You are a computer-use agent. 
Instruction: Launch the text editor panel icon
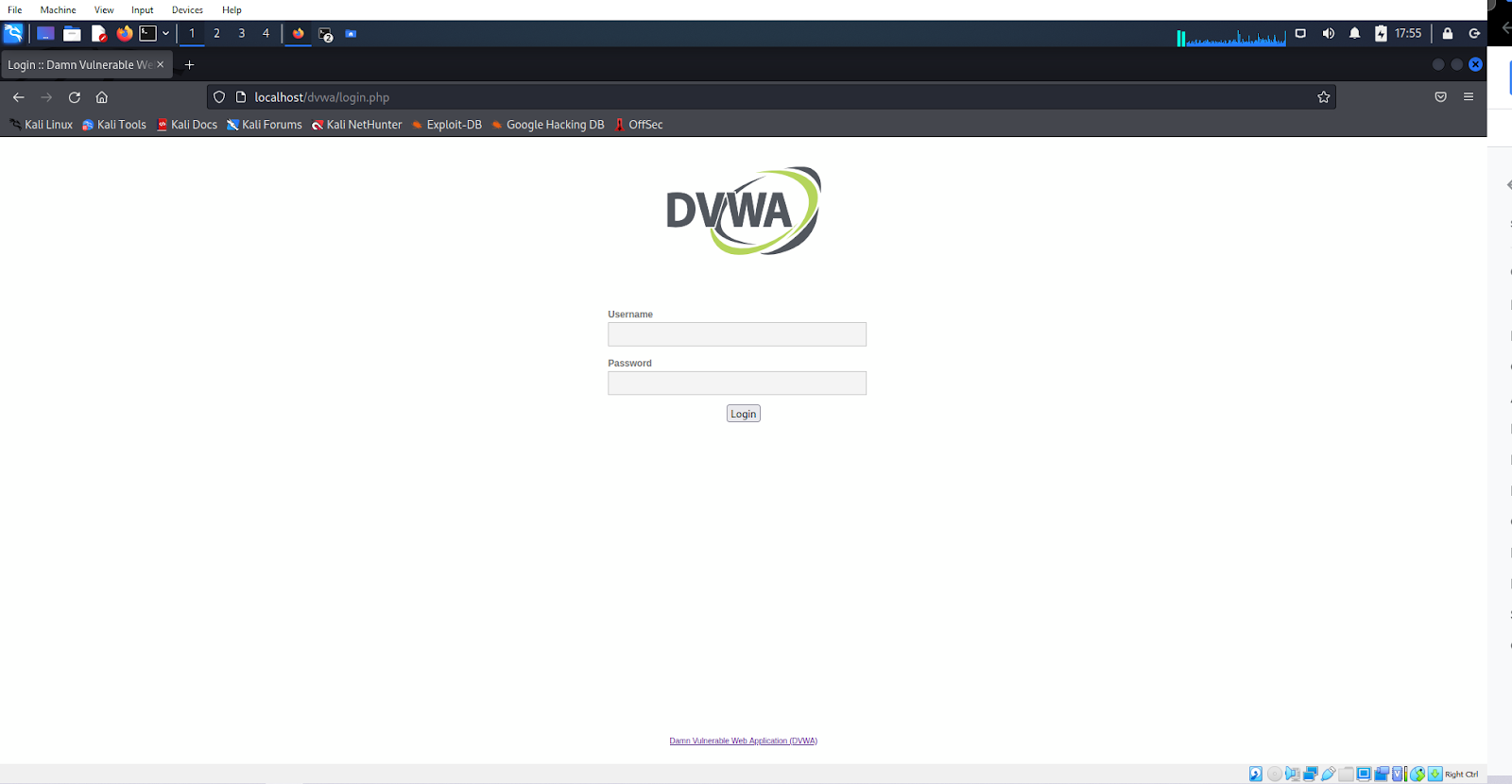98,33
